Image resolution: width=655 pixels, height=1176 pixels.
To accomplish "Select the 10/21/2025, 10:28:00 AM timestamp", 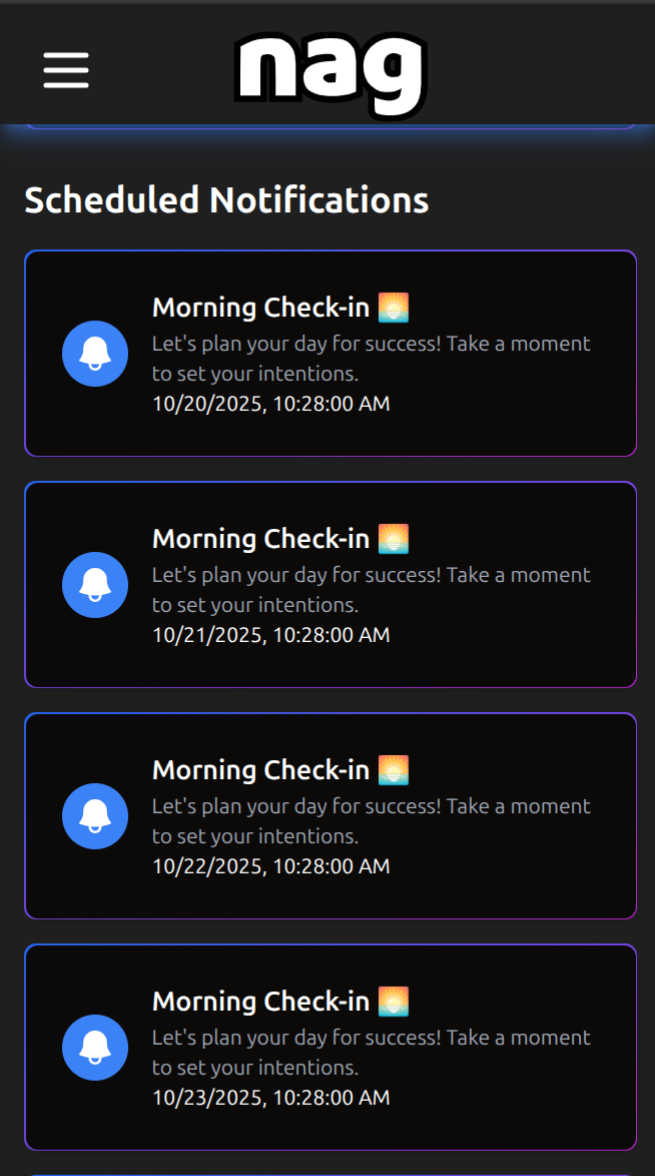I will (x=271, y=635).
